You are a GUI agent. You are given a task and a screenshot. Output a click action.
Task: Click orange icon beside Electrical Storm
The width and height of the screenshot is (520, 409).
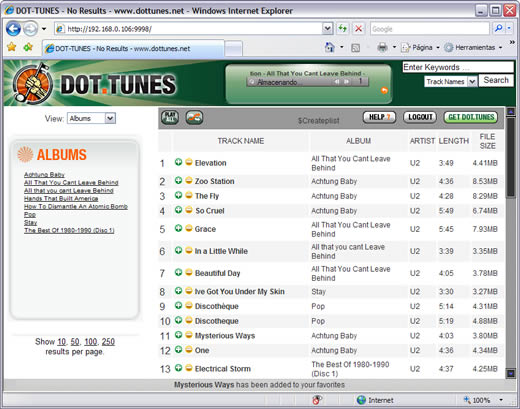coord(189,368)
